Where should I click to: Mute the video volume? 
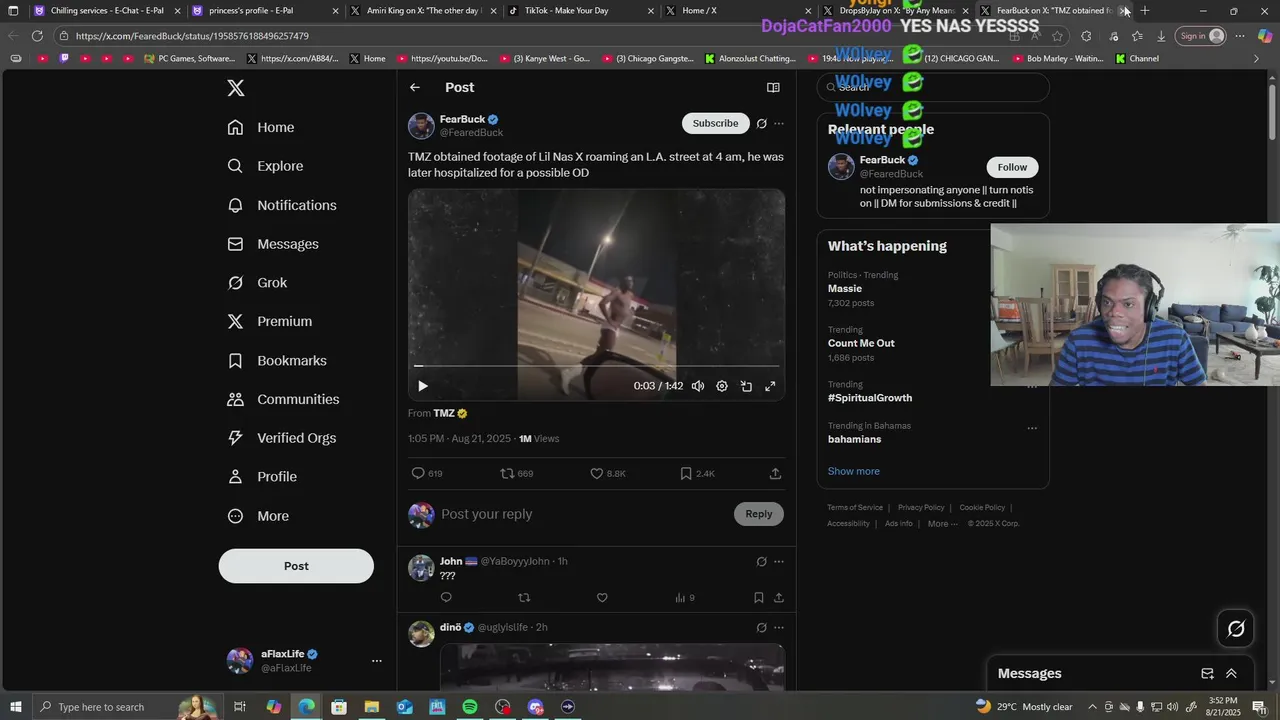tap(698, 386)
